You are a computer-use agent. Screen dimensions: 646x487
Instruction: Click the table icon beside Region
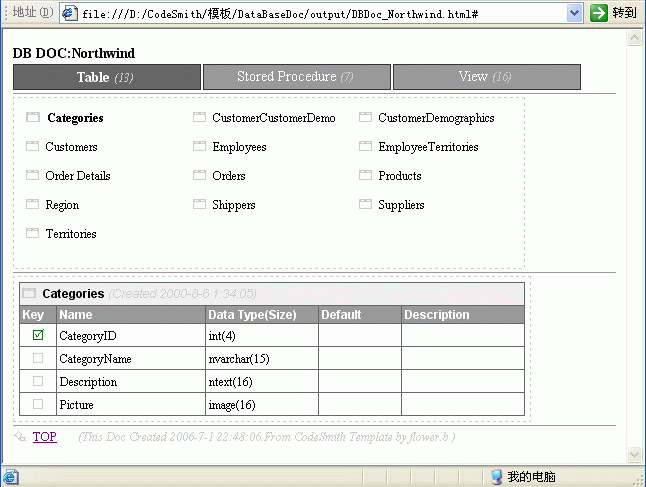tap(33, 204)
